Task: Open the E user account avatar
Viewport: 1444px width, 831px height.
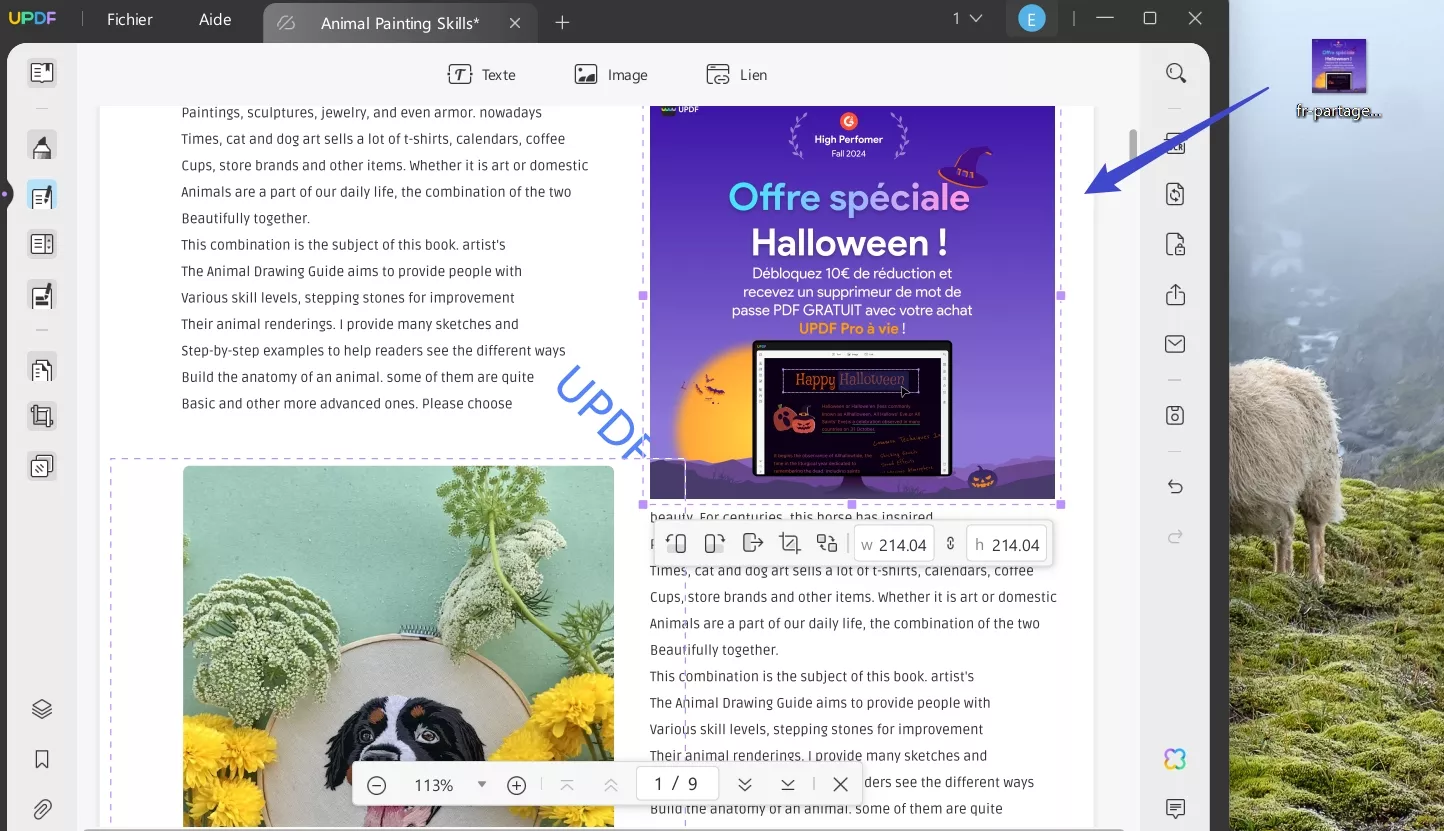Action: click(x=1031, y=18)
